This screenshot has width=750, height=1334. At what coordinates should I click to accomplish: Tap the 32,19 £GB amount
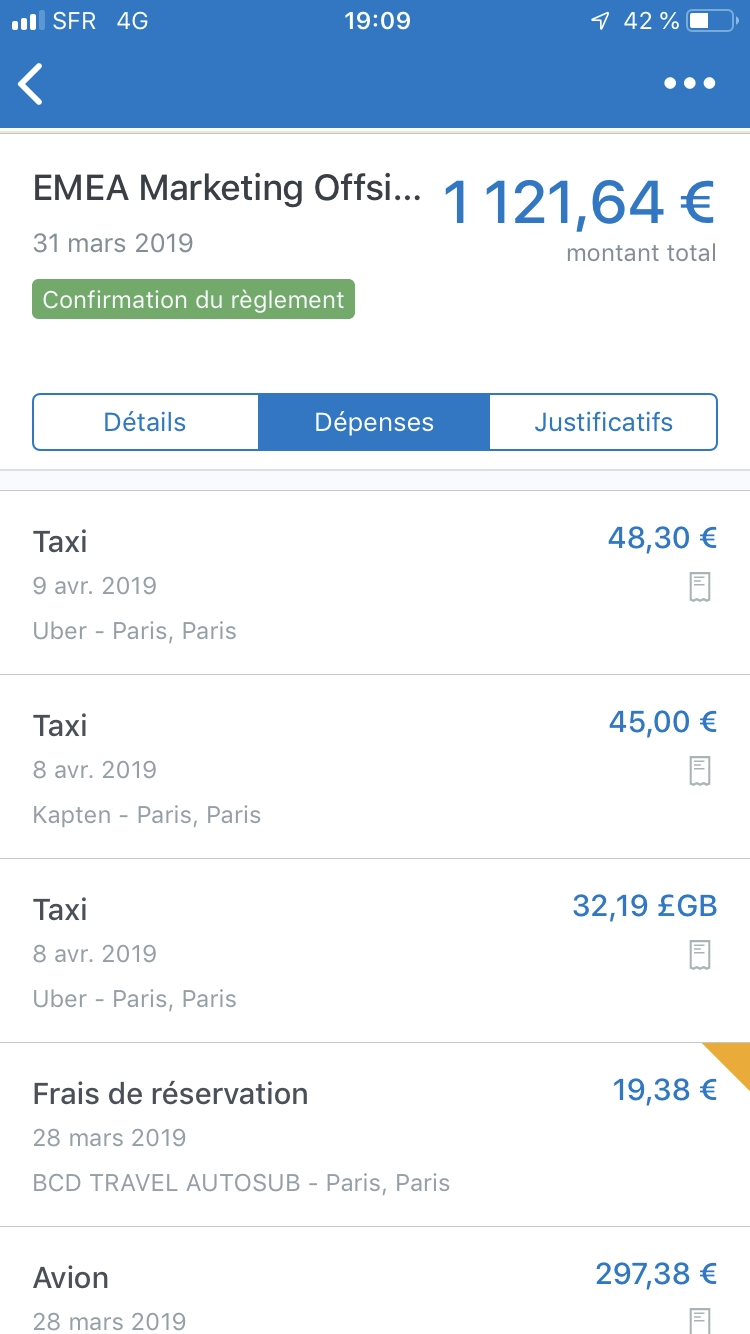[645, 906]
